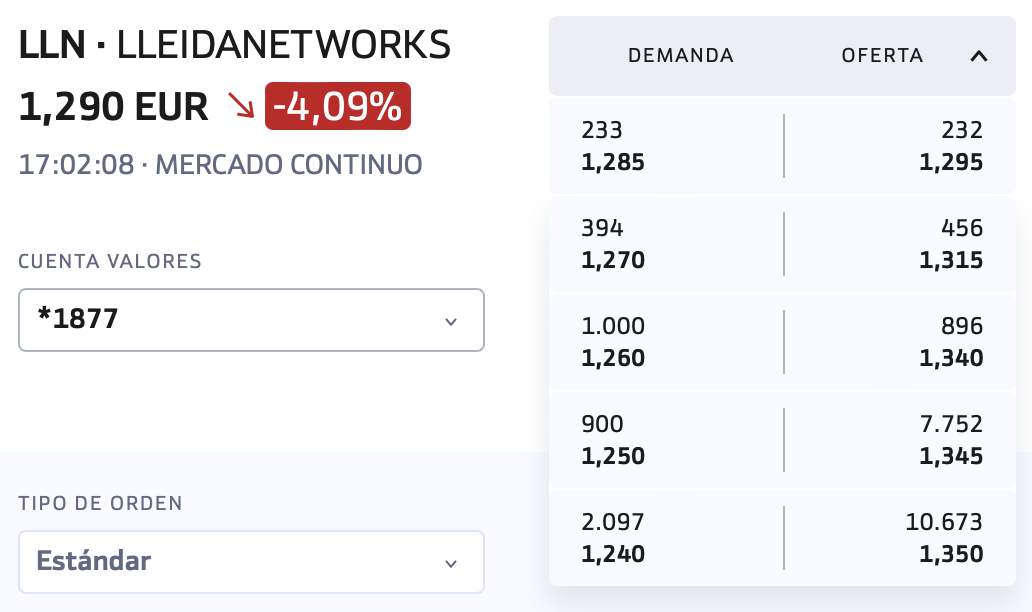Image resolution: width=1032 pixels, height=612 pixels.
Task: Click the -4,09% change badge
Action: 338,106
